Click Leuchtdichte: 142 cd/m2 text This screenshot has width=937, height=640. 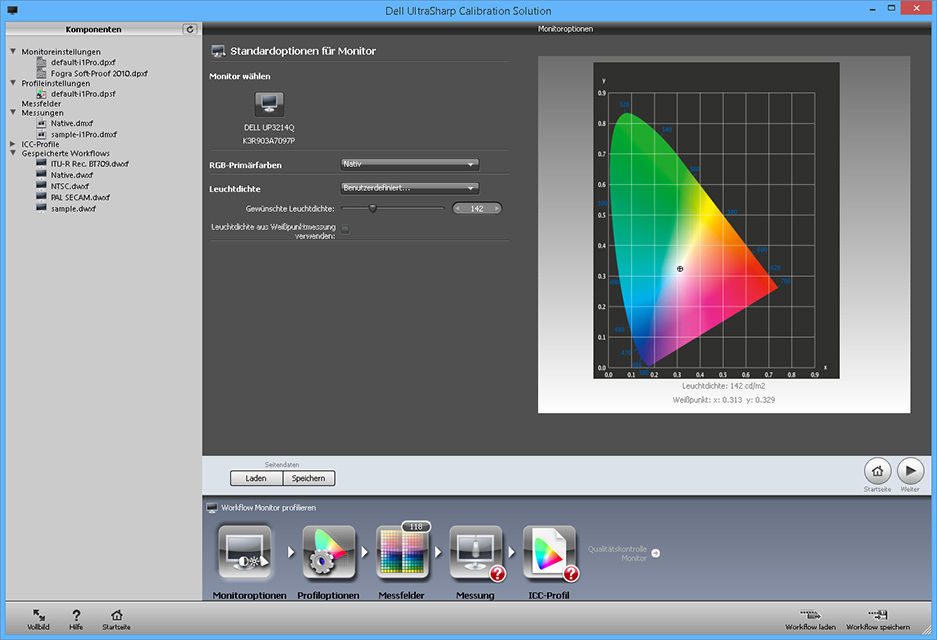[x=724, y=386]
